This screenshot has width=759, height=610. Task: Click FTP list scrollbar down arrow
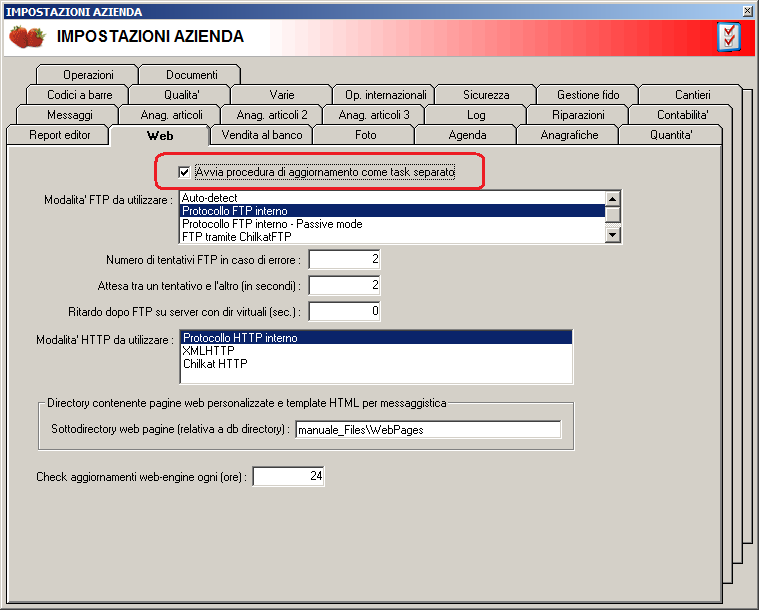pyautogui.click(x=613, y=235)
